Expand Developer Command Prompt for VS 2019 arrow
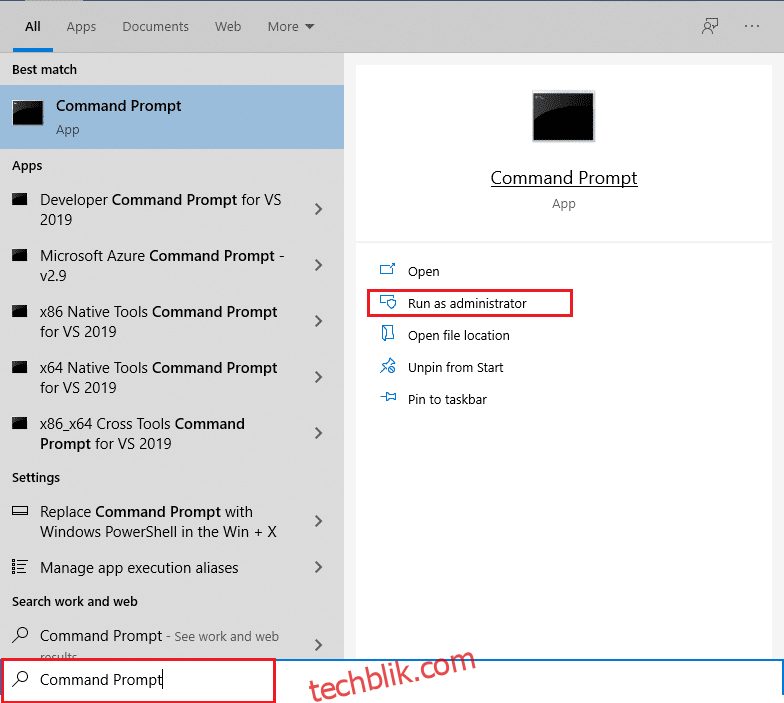Image resolution: width=784 pixels, height=703 pixels. (318, 209)
